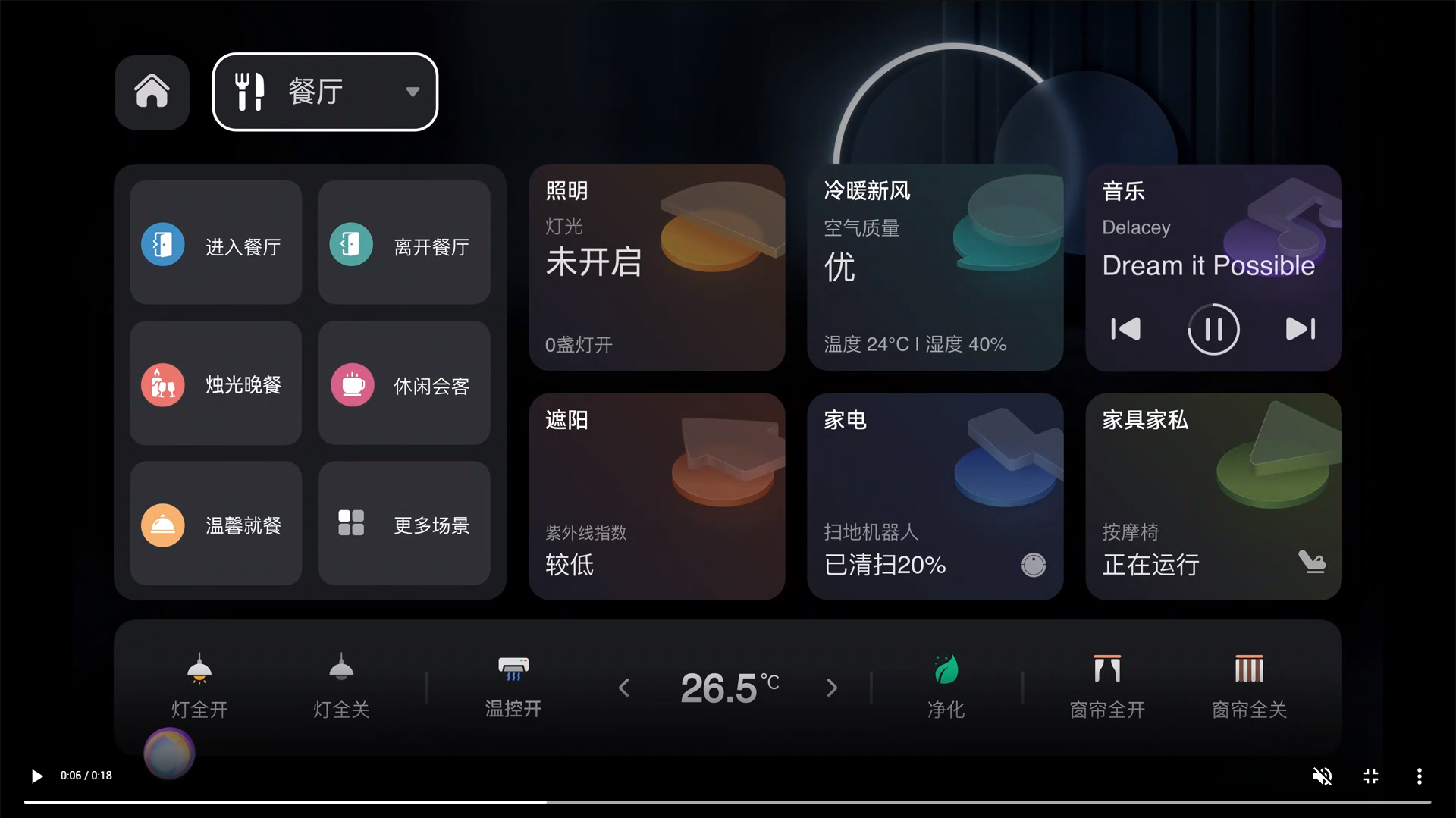Toggle the 温控开 thermostat icon
1456x818 pixels.
coord(513,668)
